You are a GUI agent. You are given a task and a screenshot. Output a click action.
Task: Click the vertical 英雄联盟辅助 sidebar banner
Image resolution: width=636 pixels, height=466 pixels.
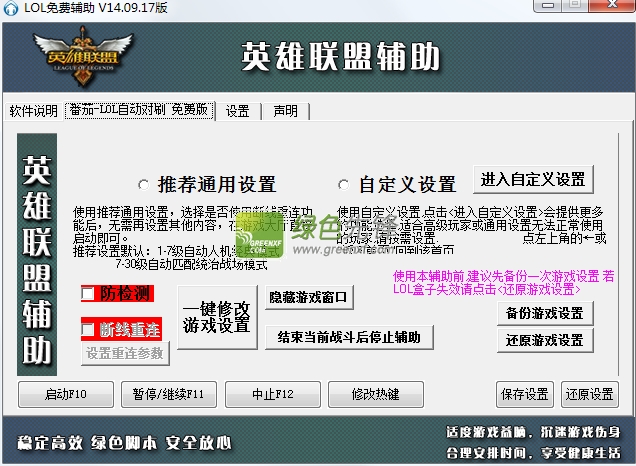37,254
